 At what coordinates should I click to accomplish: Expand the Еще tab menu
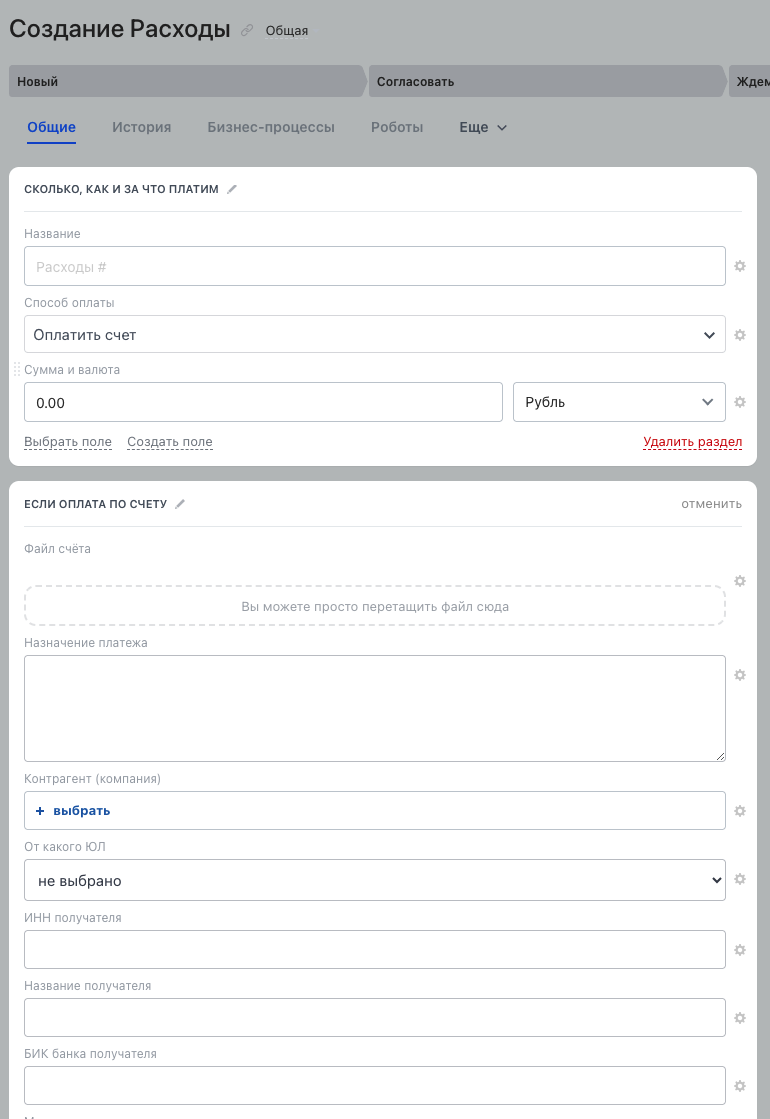[483, 128]
